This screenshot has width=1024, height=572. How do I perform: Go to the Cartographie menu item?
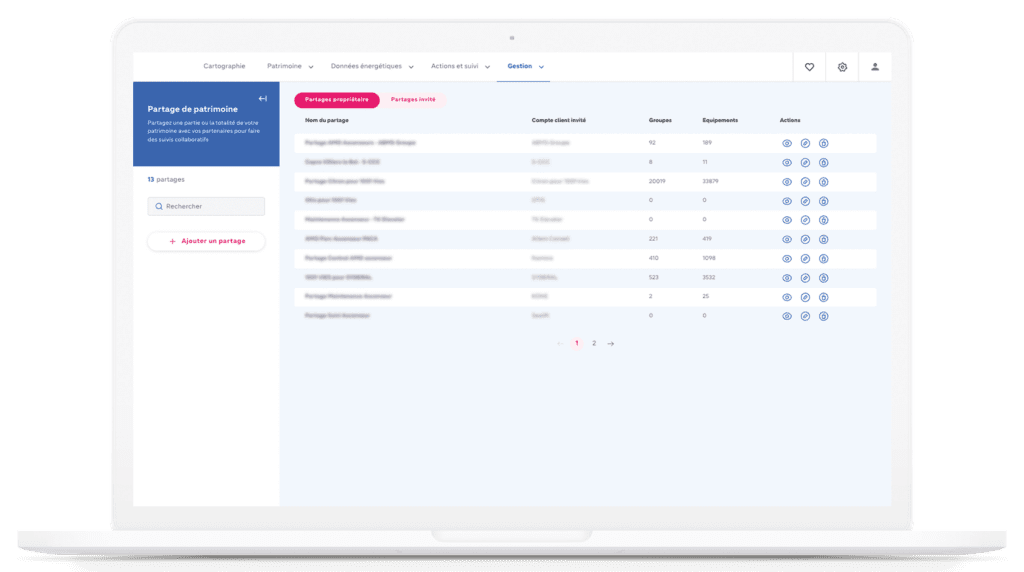click(224, 67)
